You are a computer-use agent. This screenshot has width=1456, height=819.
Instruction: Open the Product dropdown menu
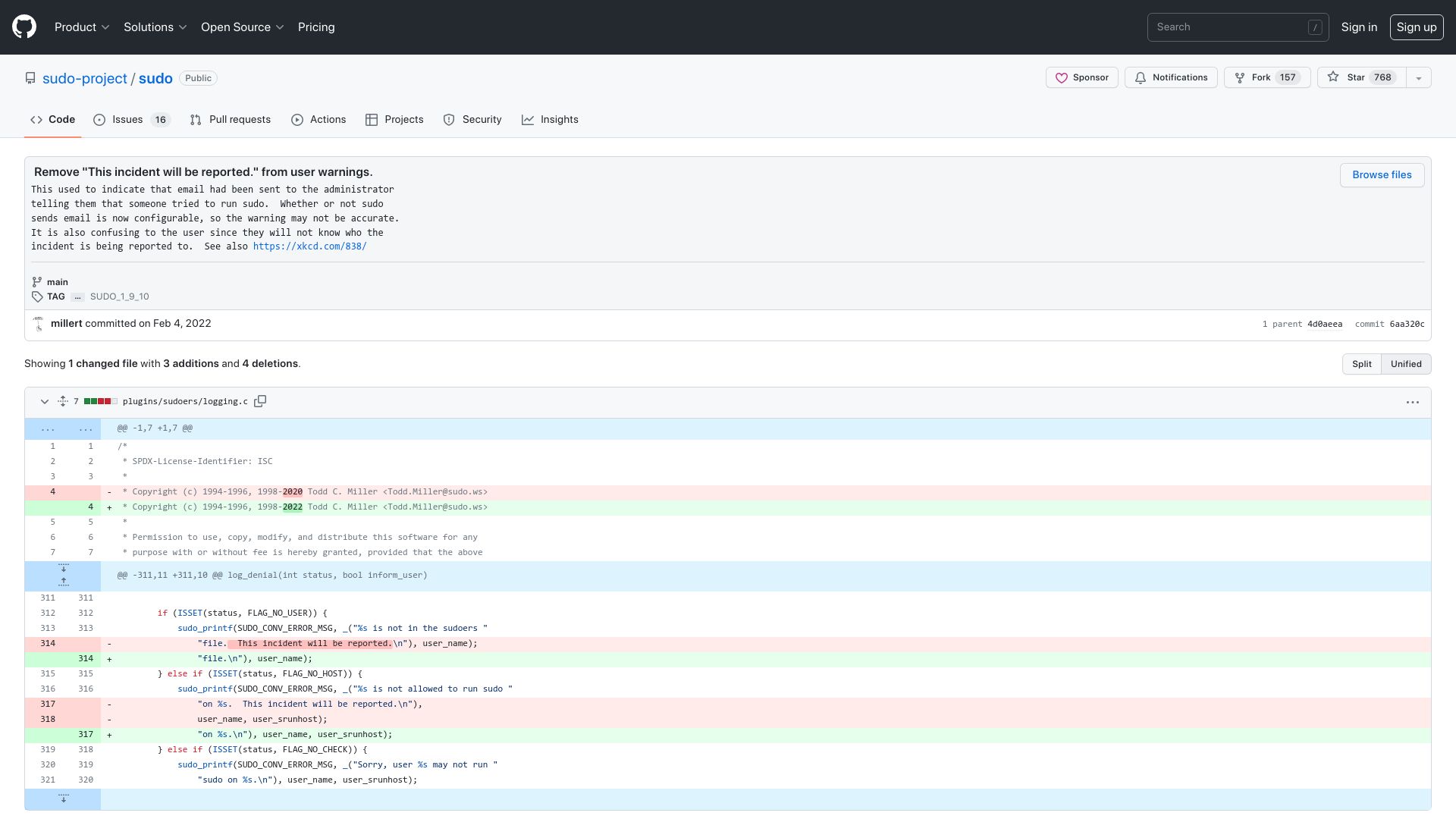pyautogui.click(x=82, y=27)
